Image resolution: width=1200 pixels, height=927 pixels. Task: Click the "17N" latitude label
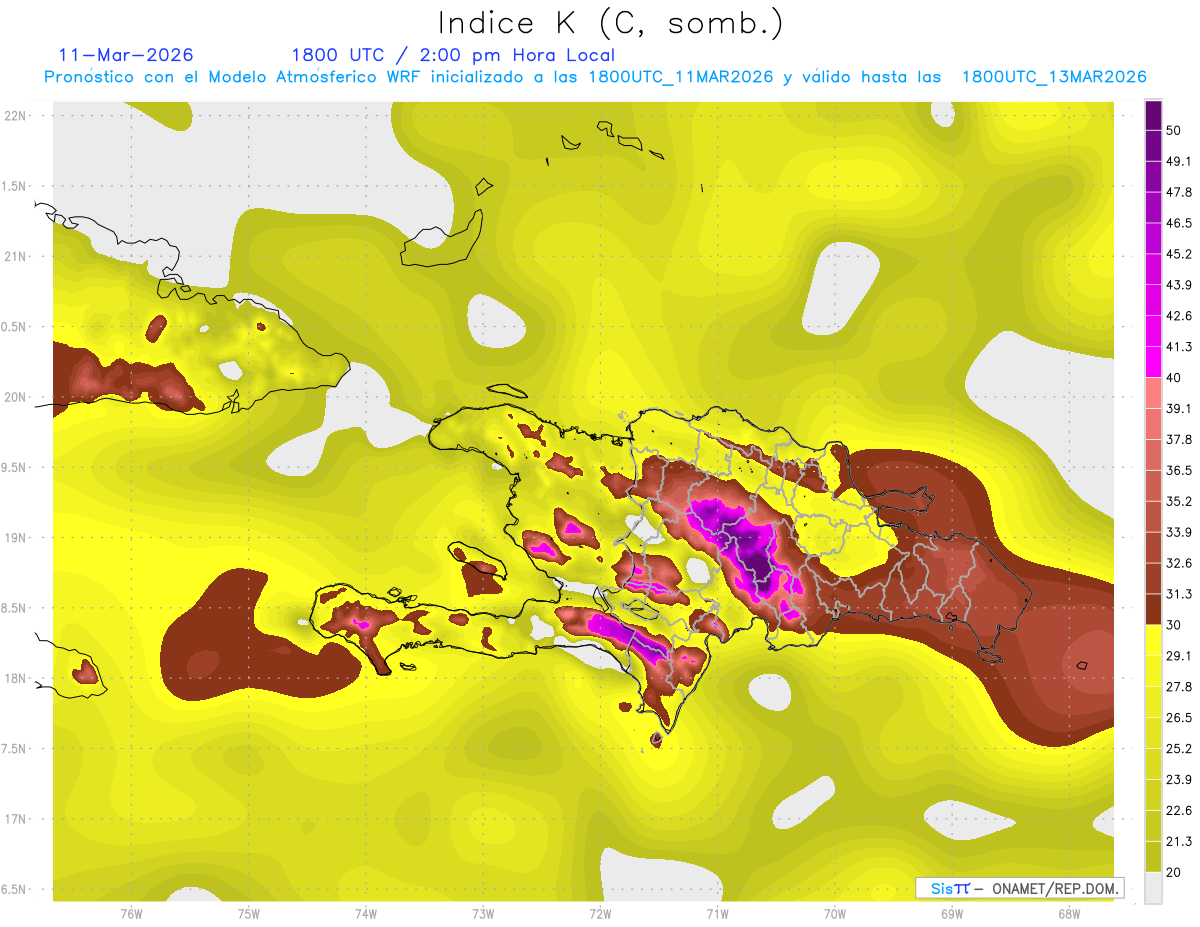coord(14,819)
